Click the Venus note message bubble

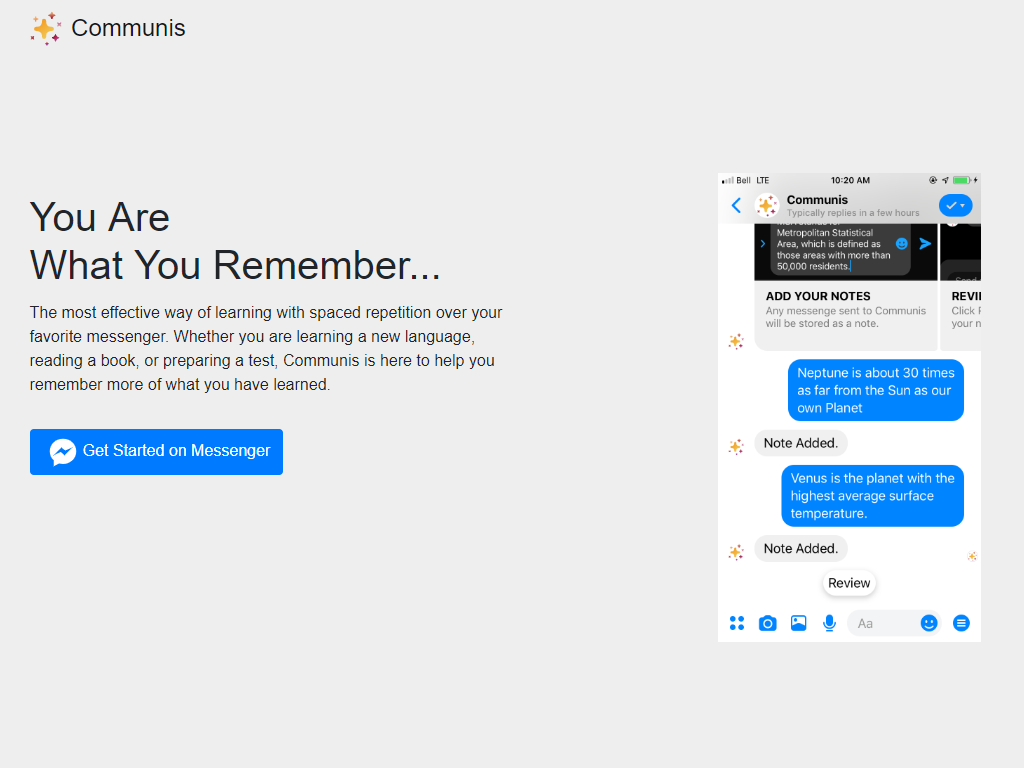(x=872, y=496)
